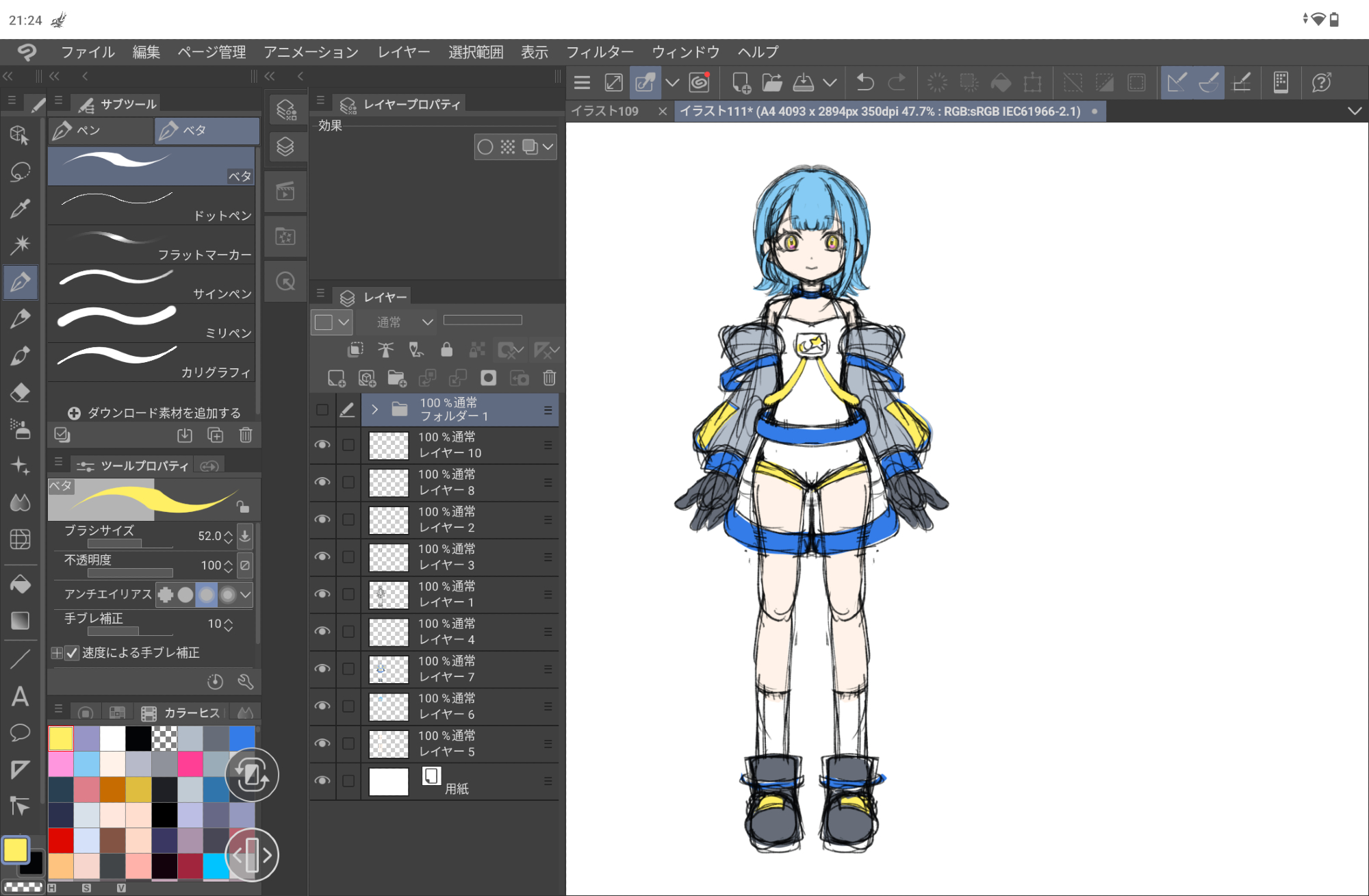Viewport: 1369px width, 896px height.
Task: Toggle visibility of the 用紙 layer
Action: click(x=322, y=781)
